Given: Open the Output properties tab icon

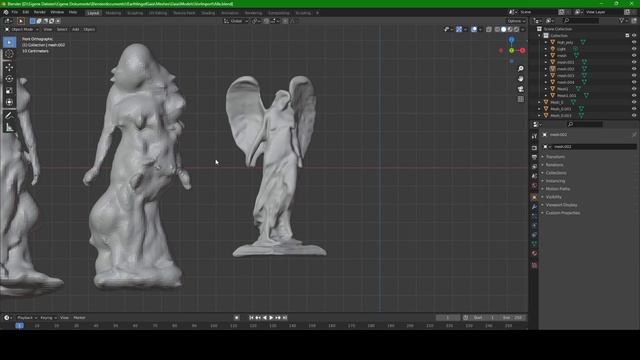Looking at the screenshot, I should pos(534,157).
